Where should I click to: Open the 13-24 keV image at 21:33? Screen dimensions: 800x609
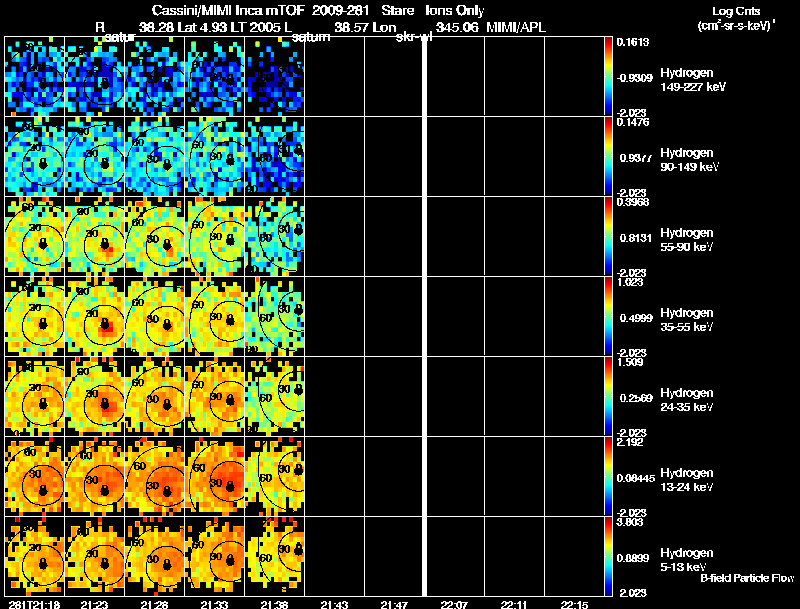pyautogui.click(x=214, y=477)
